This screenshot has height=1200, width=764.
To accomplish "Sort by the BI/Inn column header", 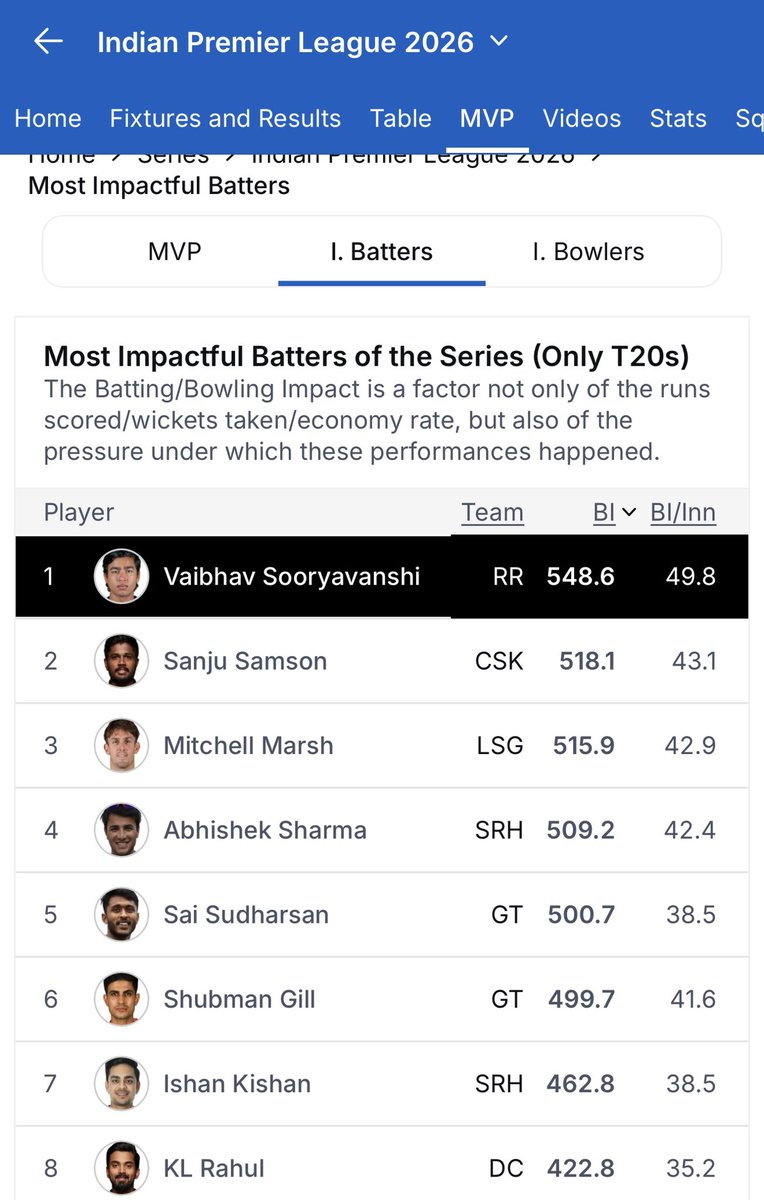I will point(683,513).
